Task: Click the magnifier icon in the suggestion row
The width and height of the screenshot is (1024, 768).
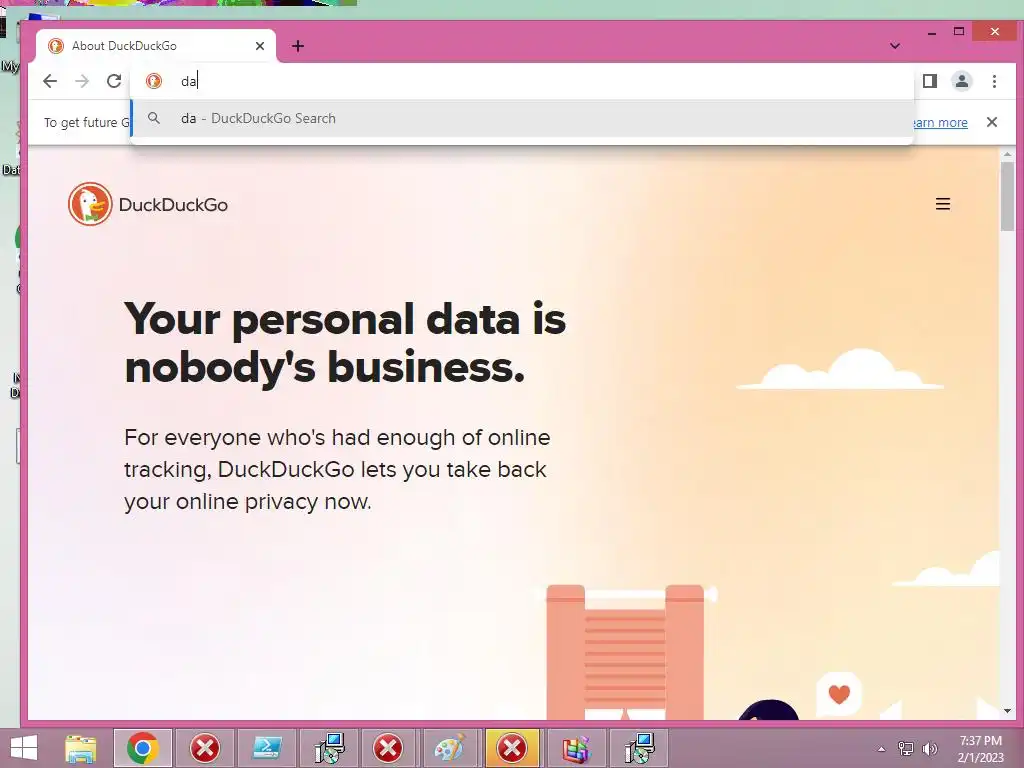Action: tap(153, 118)
